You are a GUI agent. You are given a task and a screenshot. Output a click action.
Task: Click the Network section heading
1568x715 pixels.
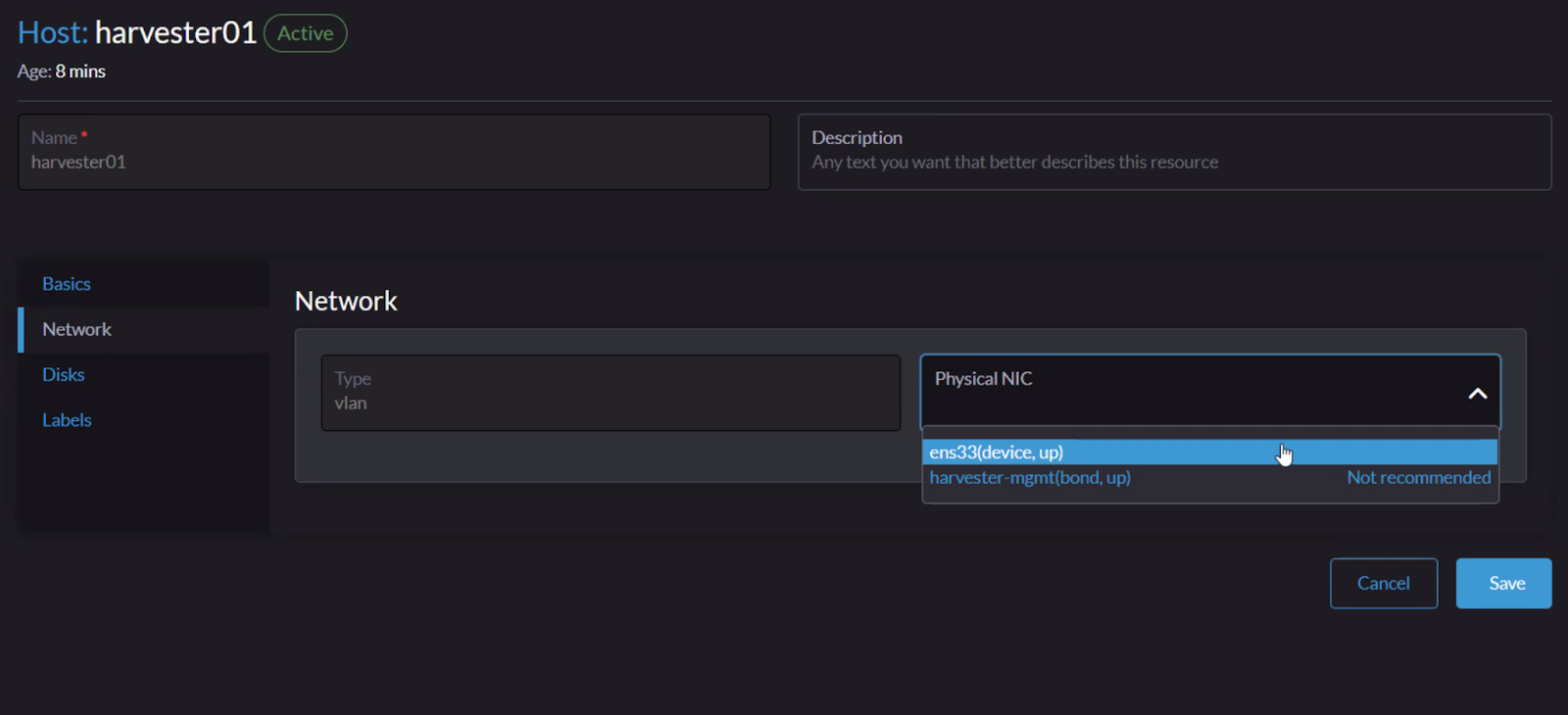click(x=346, y=301)
